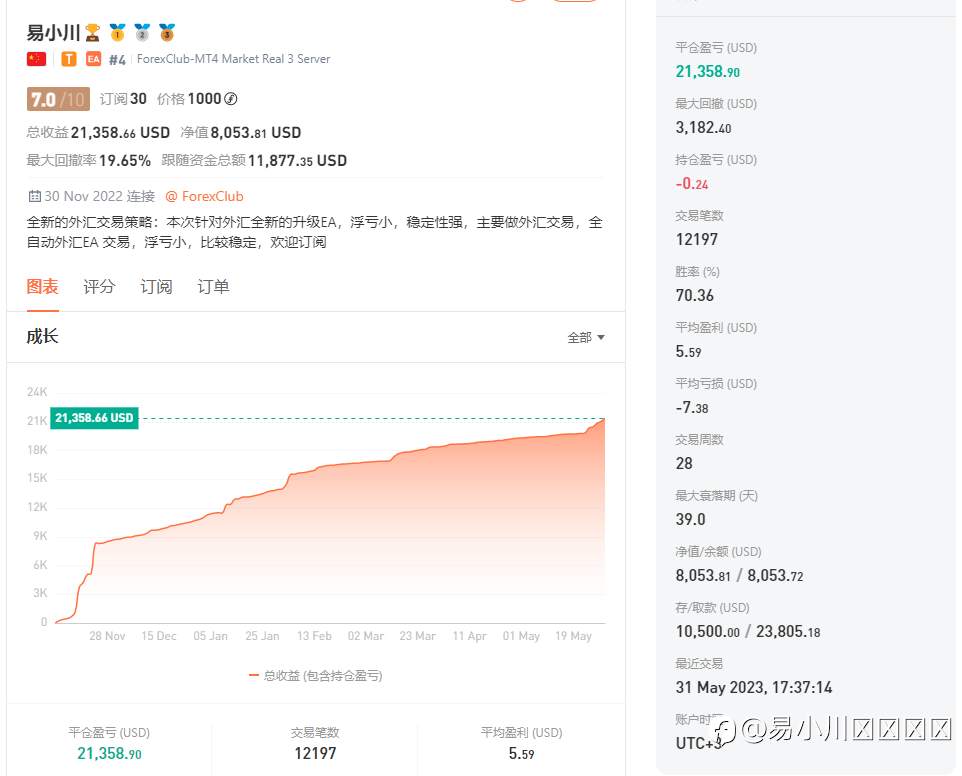Click the 最大衰落期 39.0 value
The height and width of the screenshot is (776, 962).
pos(690,519)
